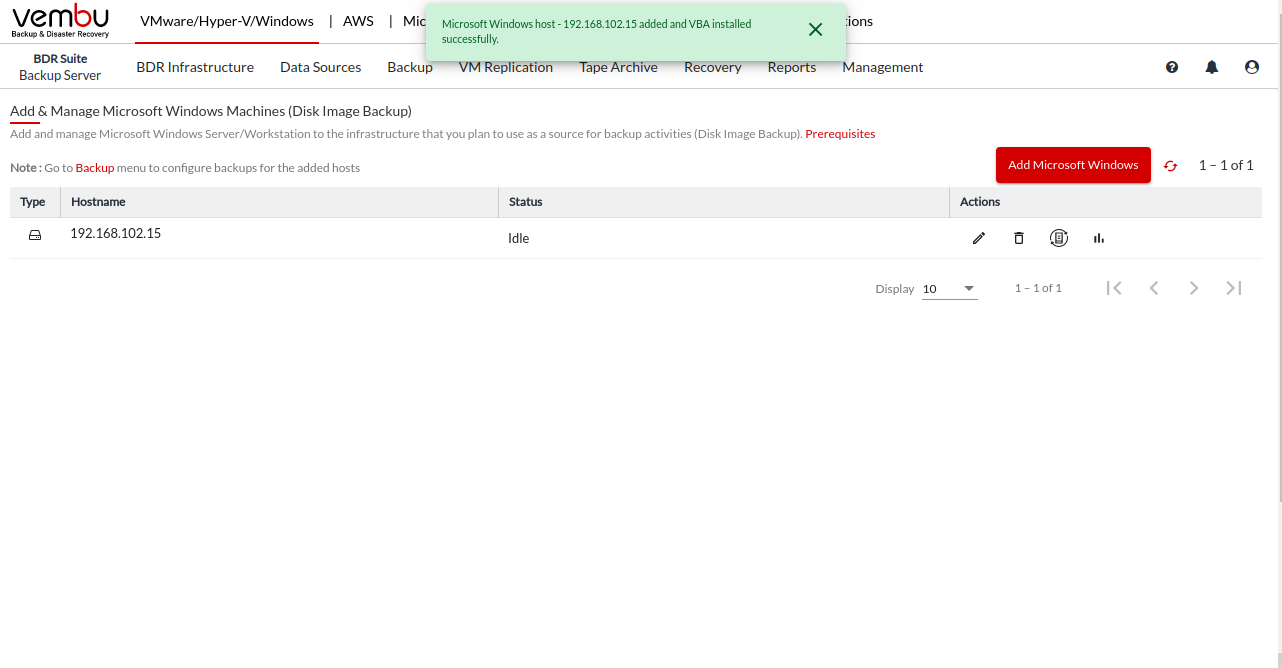Screen dimensions: 1282x668
Task: Dismiss the success notification banner
Action: point(815,30)
